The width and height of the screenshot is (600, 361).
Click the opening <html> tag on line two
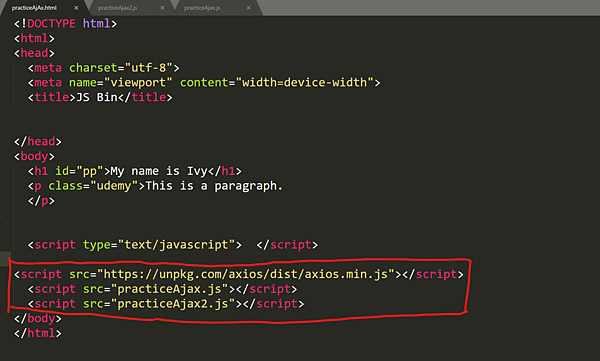[x=34, y=38]
